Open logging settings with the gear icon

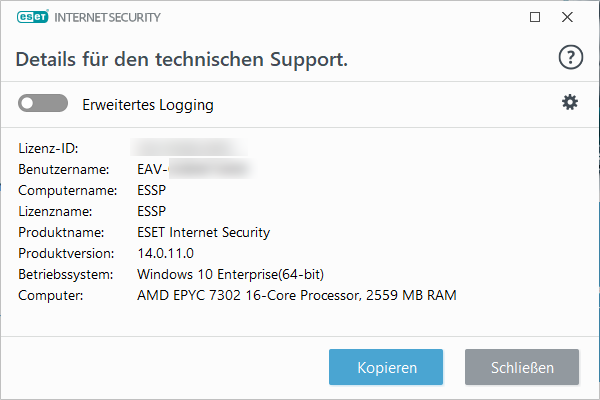coord(570,103)
